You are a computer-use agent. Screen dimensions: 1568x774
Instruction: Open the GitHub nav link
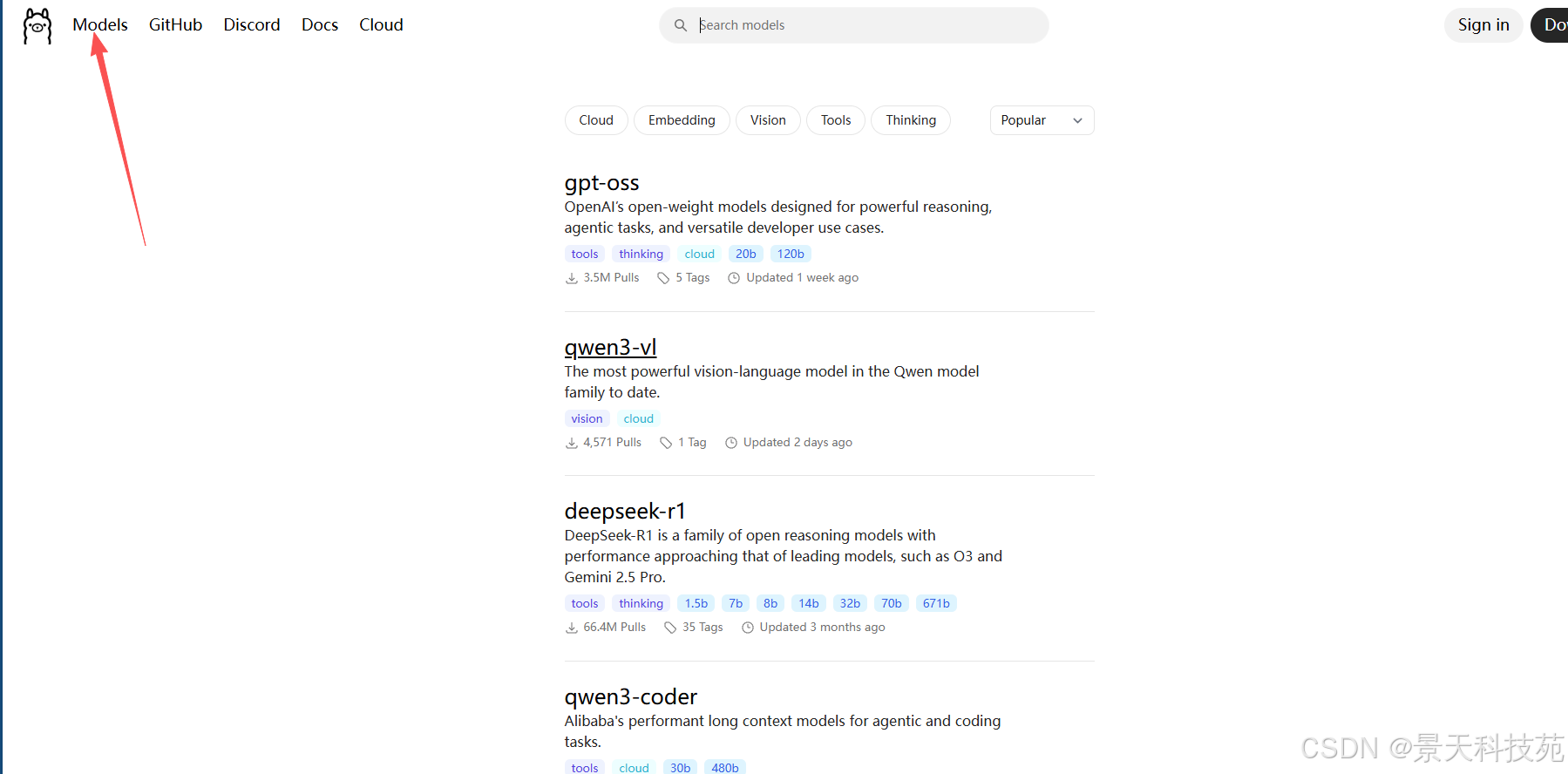(x=175, y=24)
